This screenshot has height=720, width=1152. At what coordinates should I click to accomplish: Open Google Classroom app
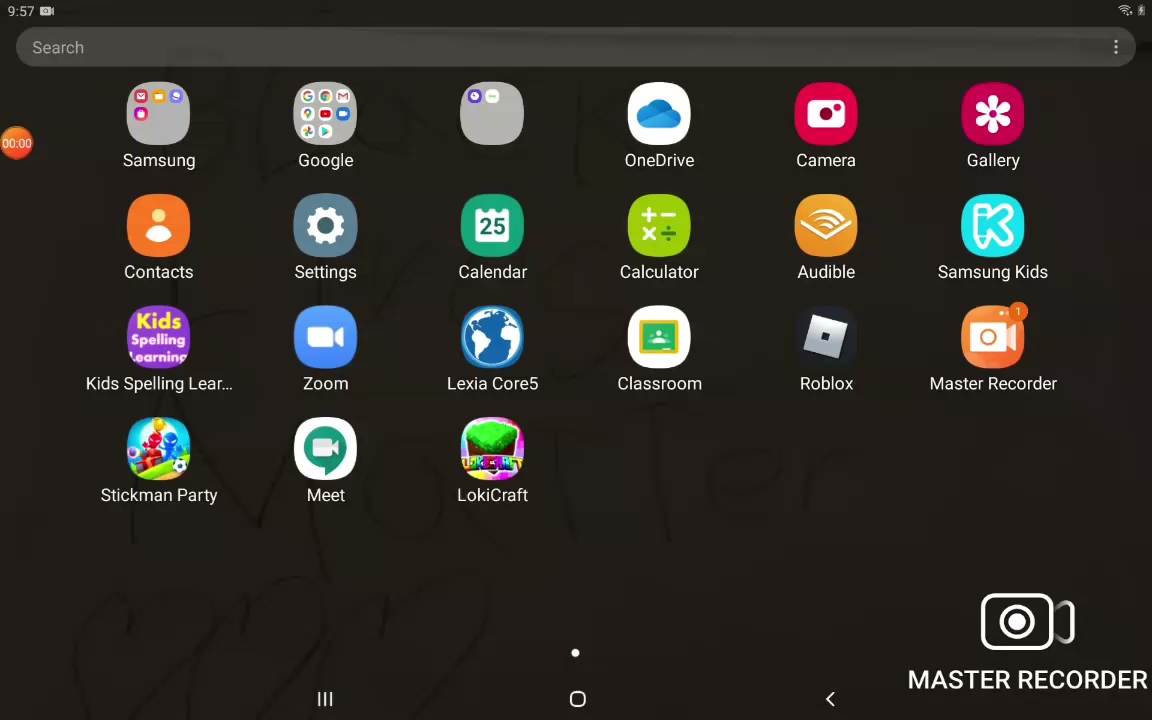(x=659, y=339)
